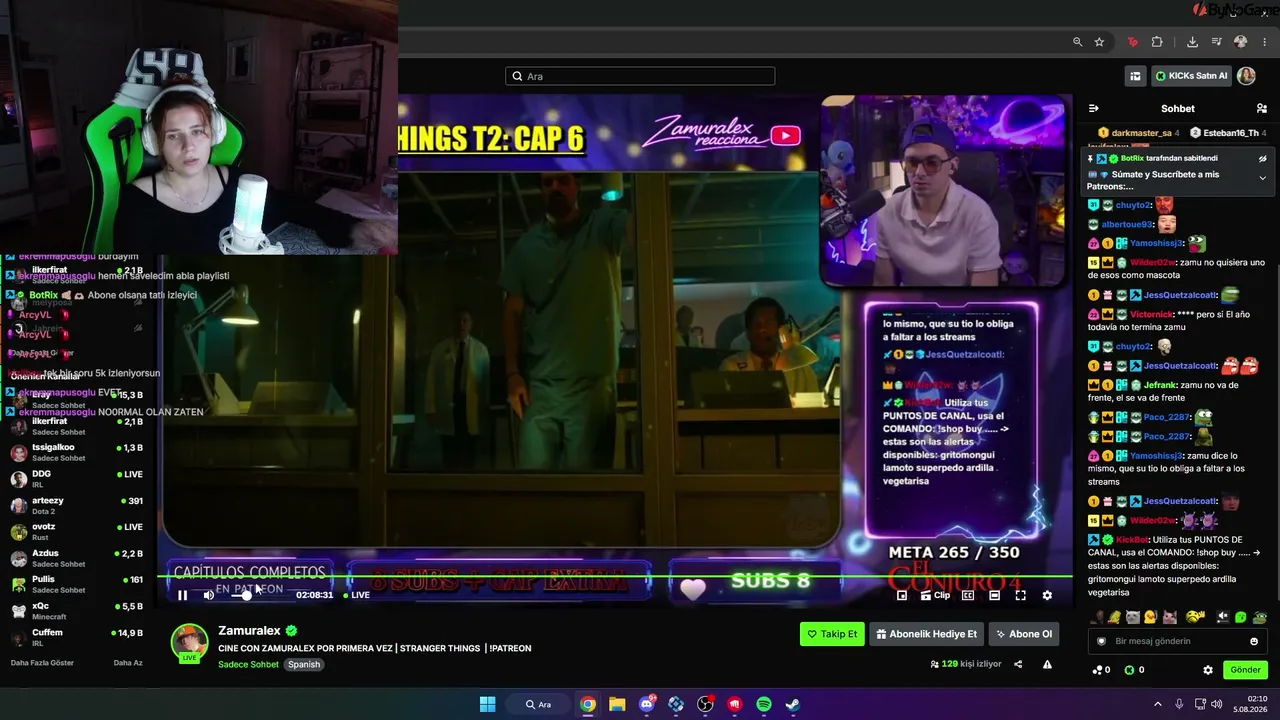1280x720 pixels.
Task: Open mini-player picture-in-picture icon
Action: point(901,595)
